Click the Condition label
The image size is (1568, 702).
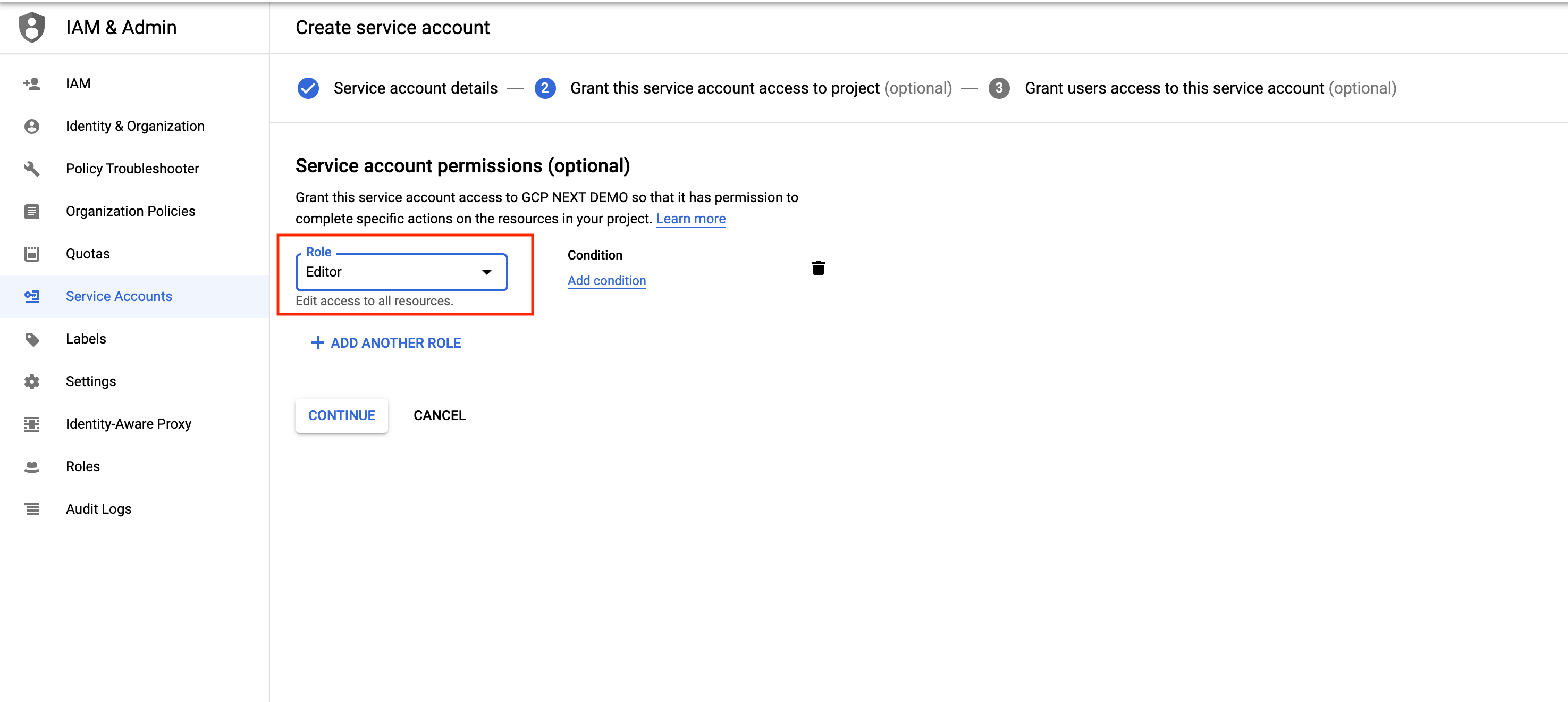pos(595,255)
